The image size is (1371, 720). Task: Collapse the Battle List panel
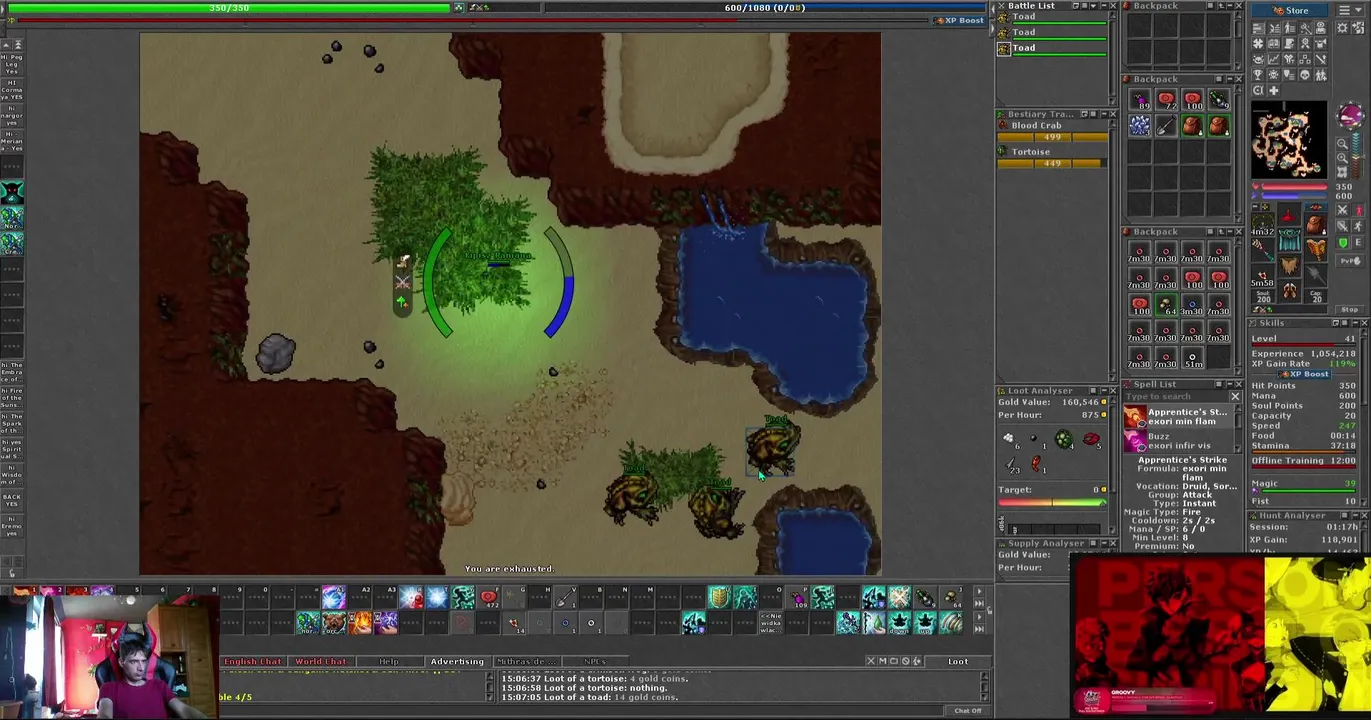click(x=1102, y=5)
